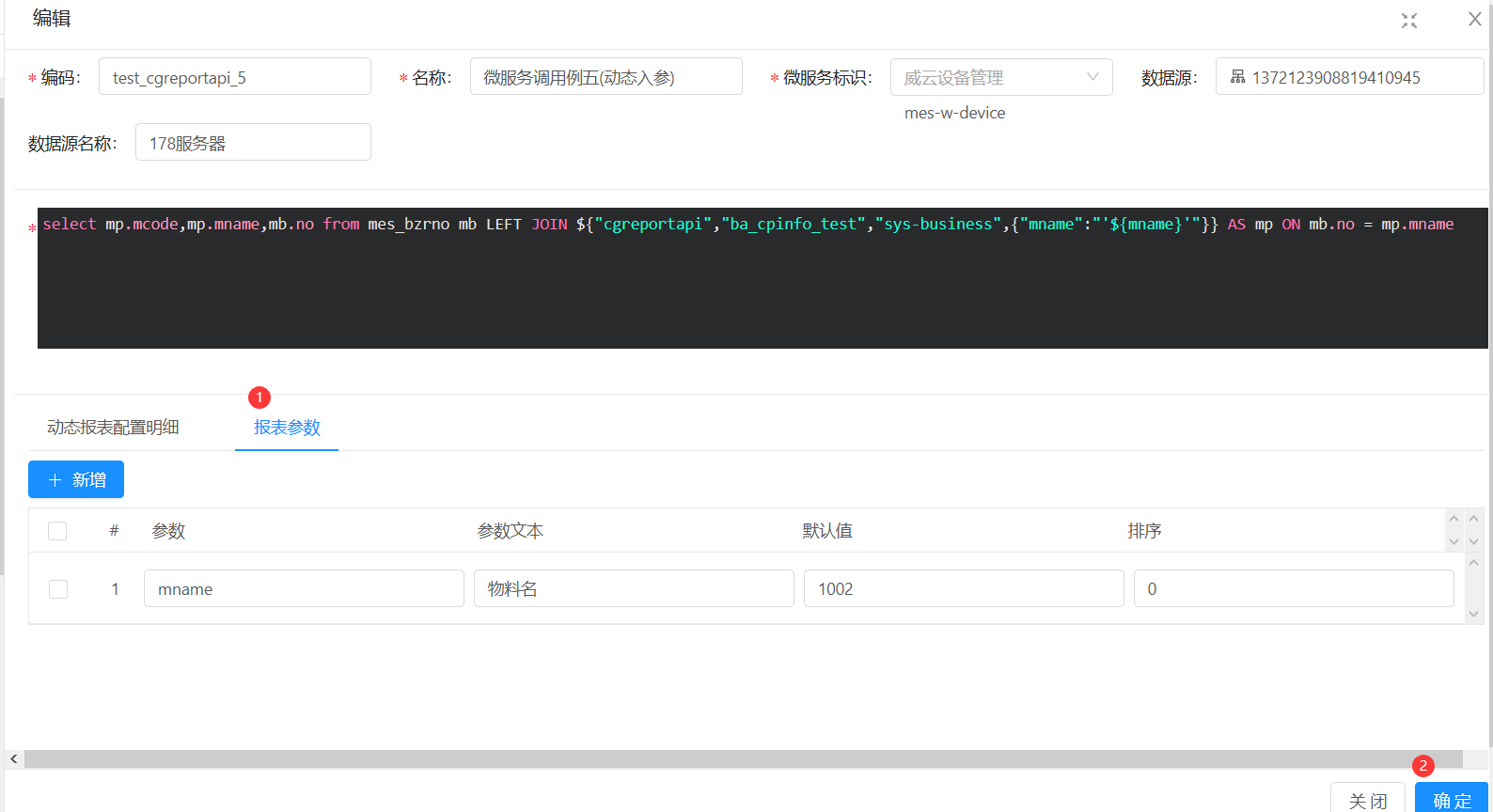The image size is (1493, 812).
Task: Click the 参数 field containing mname
Action: (x=304, y=588)
